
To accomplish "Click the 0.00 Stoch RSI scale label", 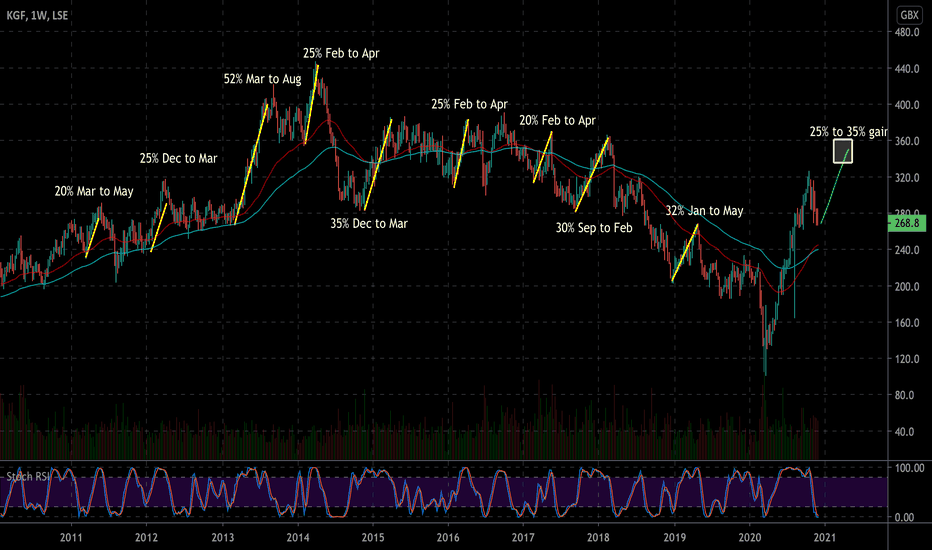I will click(904, 517).
